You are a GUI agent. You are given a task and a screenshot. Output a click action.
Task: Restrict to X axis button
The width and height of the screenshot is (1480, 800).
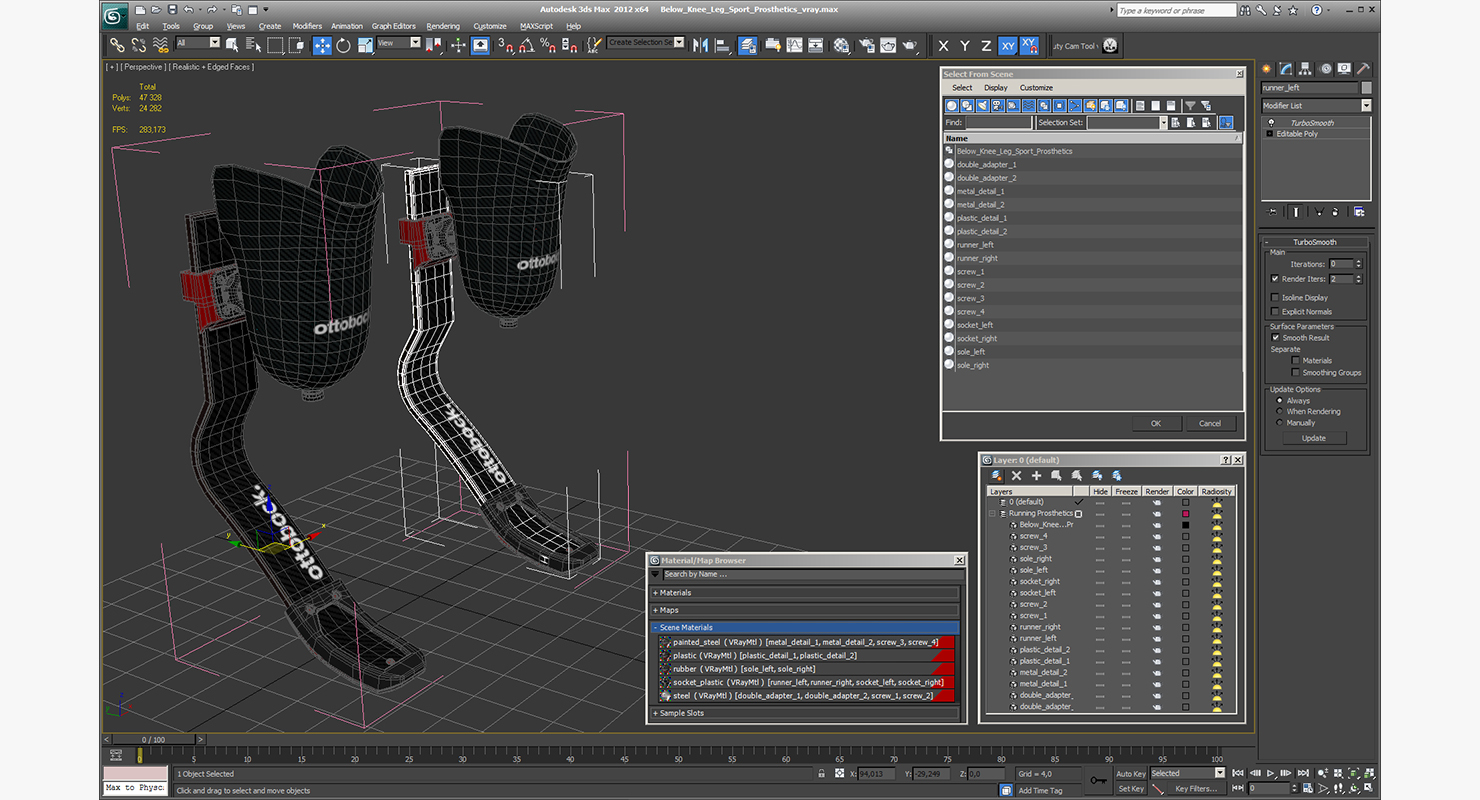tap(943, 45)
